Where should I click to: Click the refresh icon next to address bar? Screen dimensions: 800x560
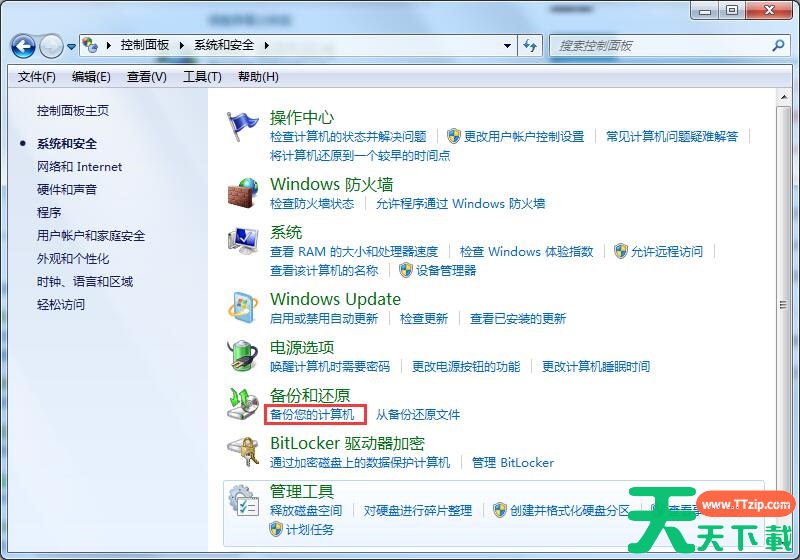(530, 46)
